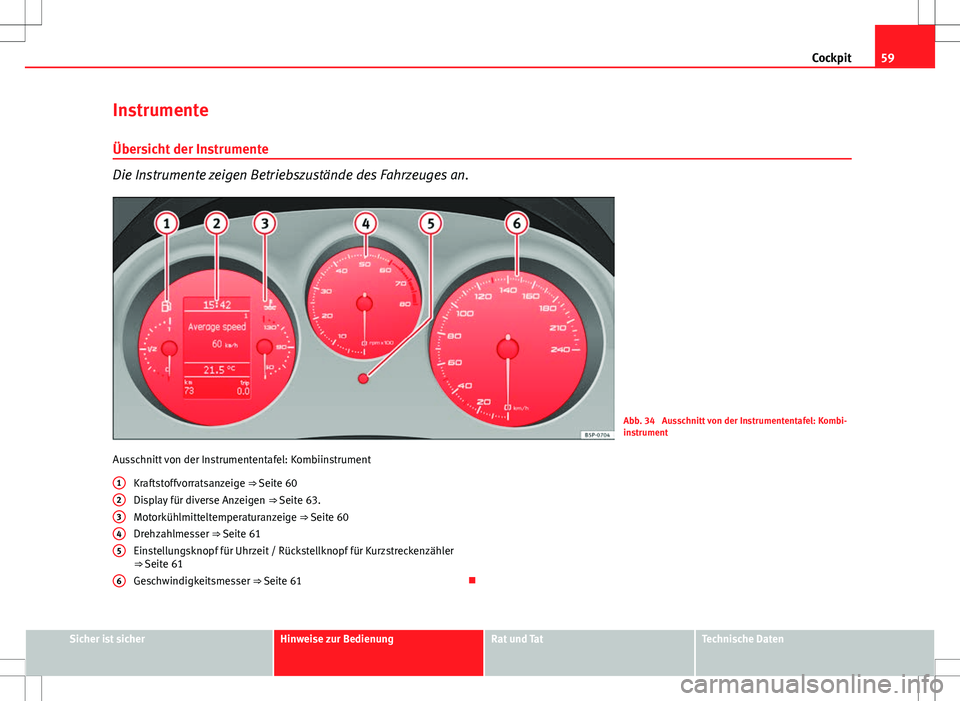This screenshot has height=701, width=960.
Task: Select the 'Hinweise zur Bedienung' tab
Action: coord(378,652)
